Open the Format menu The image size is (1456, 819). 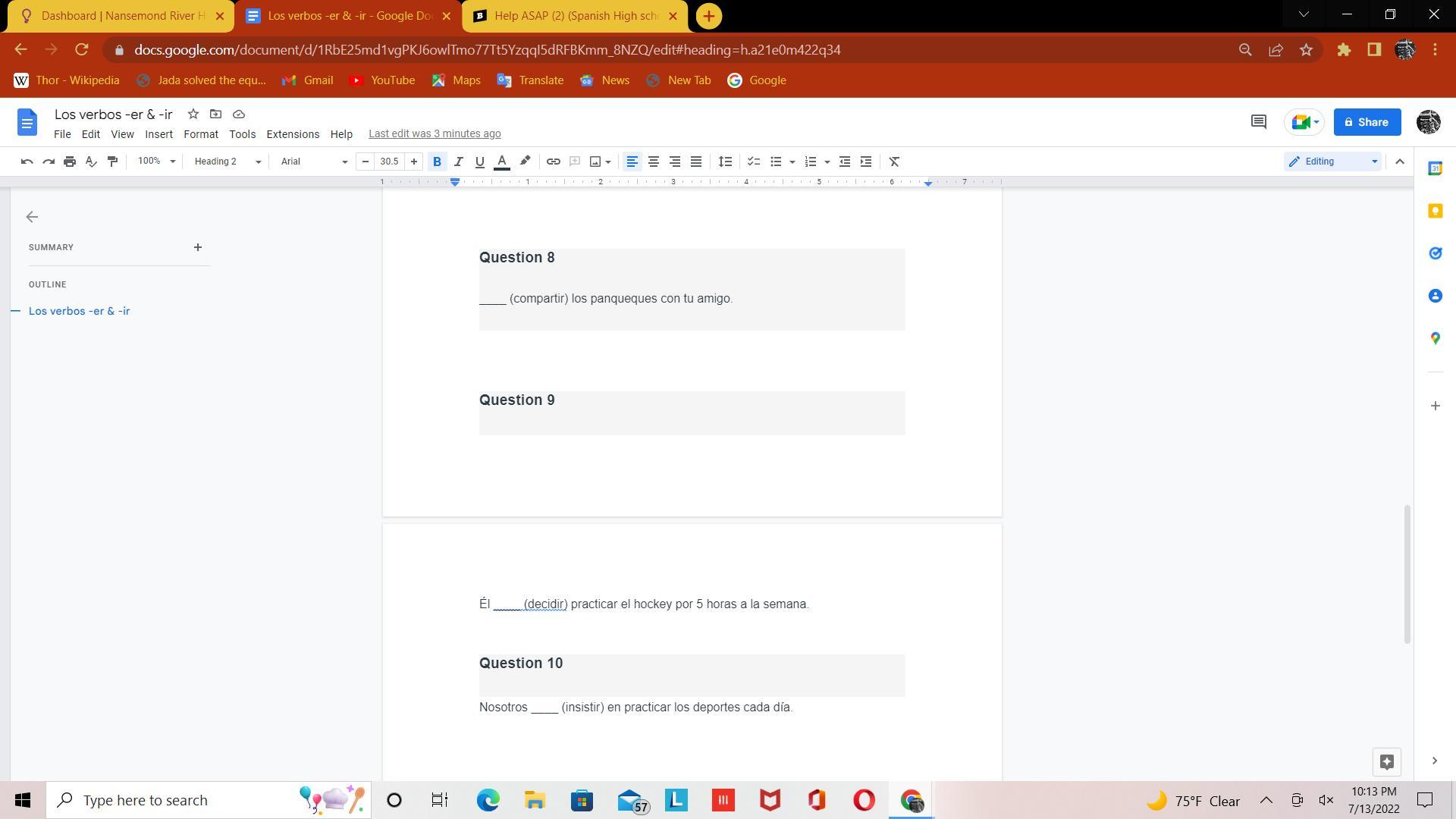tap(200, 134)
